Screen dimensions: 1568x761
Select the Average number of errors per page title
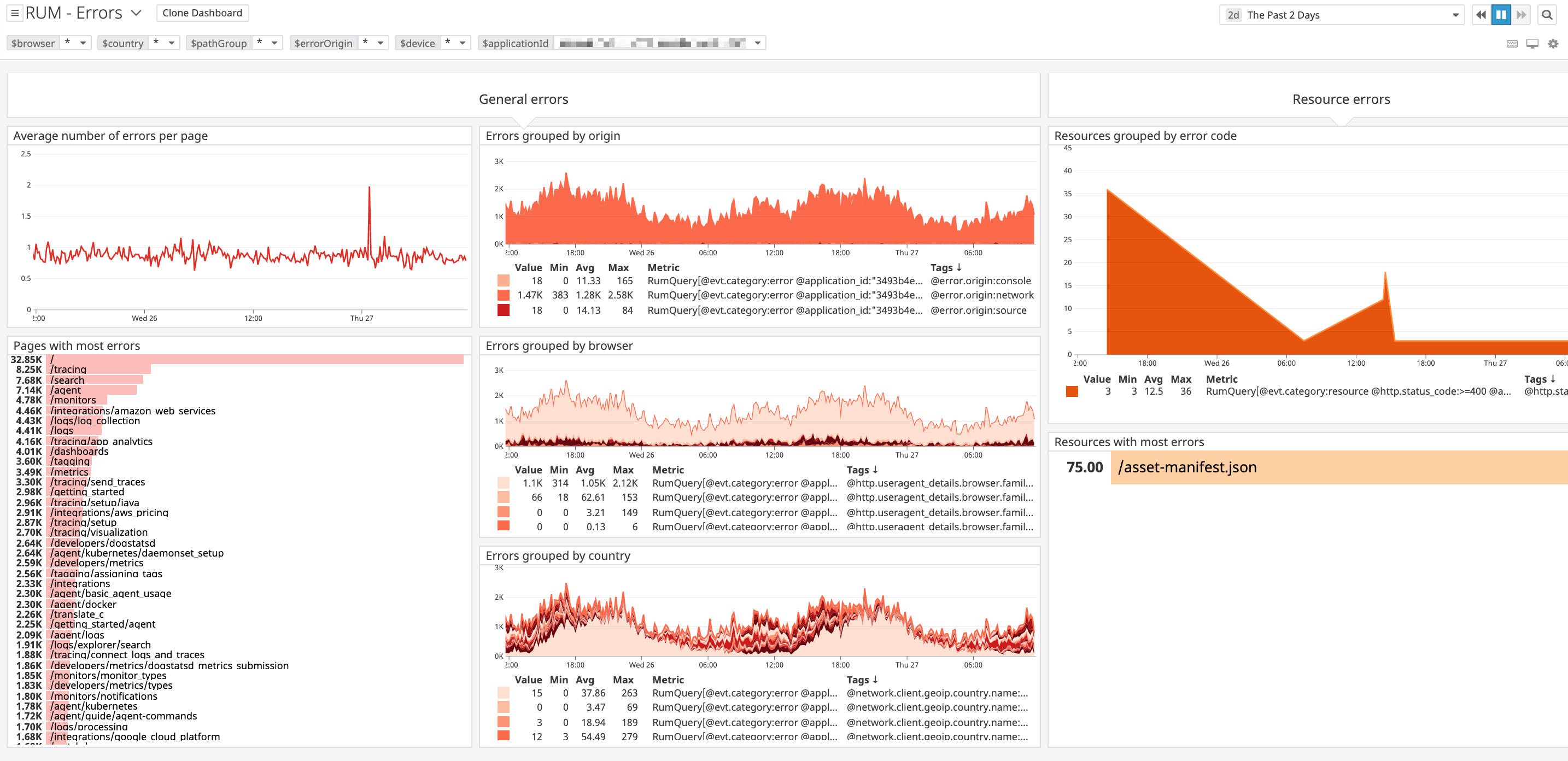[x=111, y=136]
